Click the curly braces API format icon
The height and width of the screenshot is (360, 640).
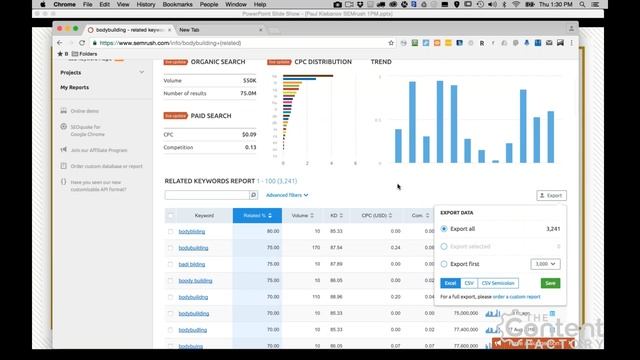64,182
